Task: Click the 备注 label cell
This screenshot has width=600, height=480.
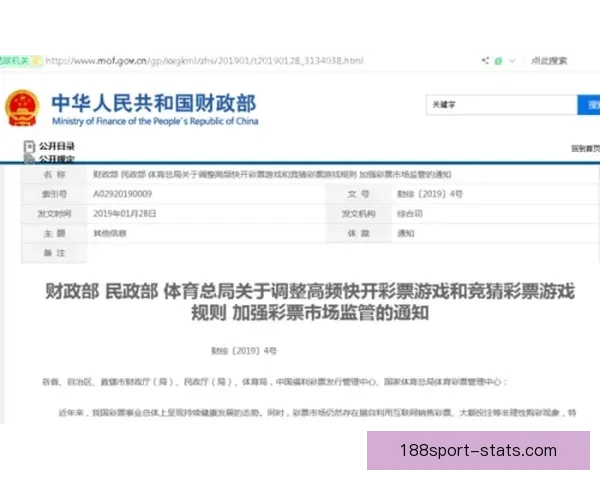Action: [x=54, y=253]
